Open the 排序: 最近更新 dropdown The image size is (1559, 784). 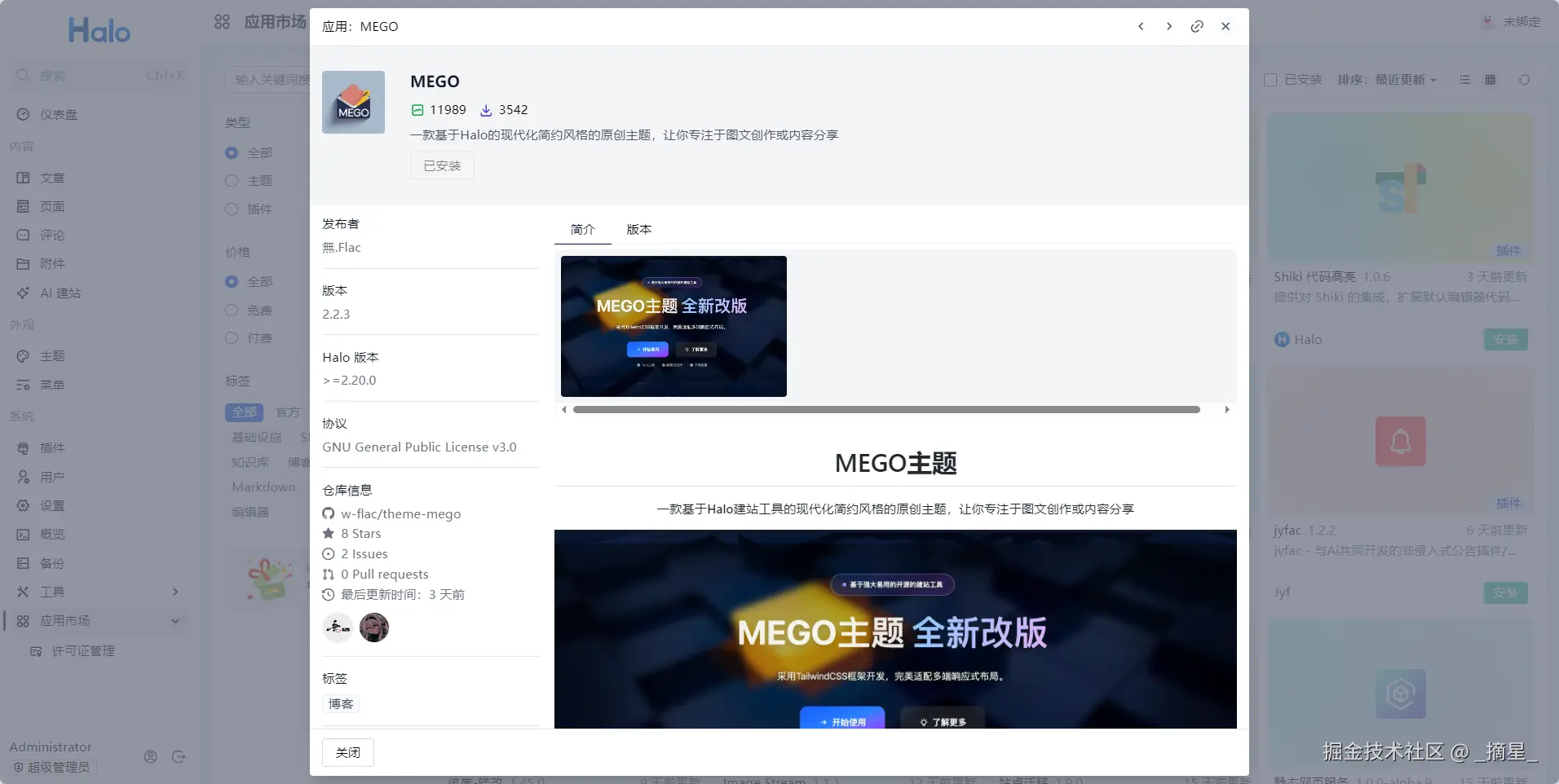click(1387, 80)
